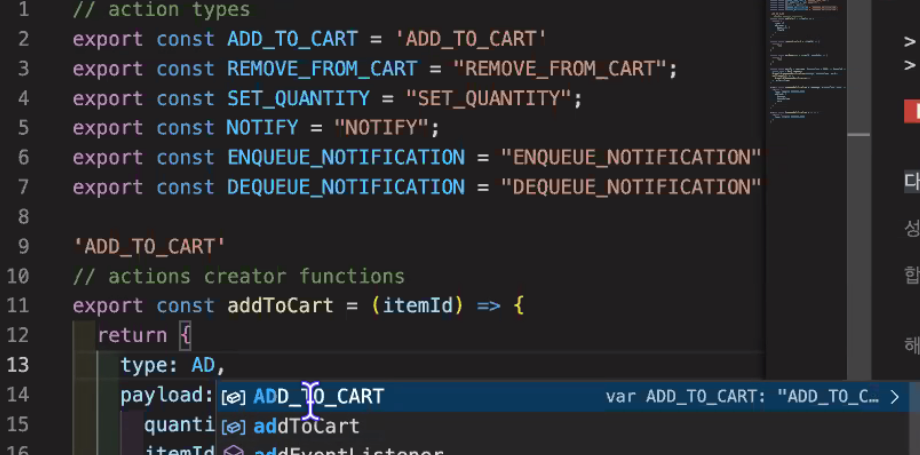Click variable icon beside addToCart suggestion
Screen dimensions: 920x455
(233, 427)
